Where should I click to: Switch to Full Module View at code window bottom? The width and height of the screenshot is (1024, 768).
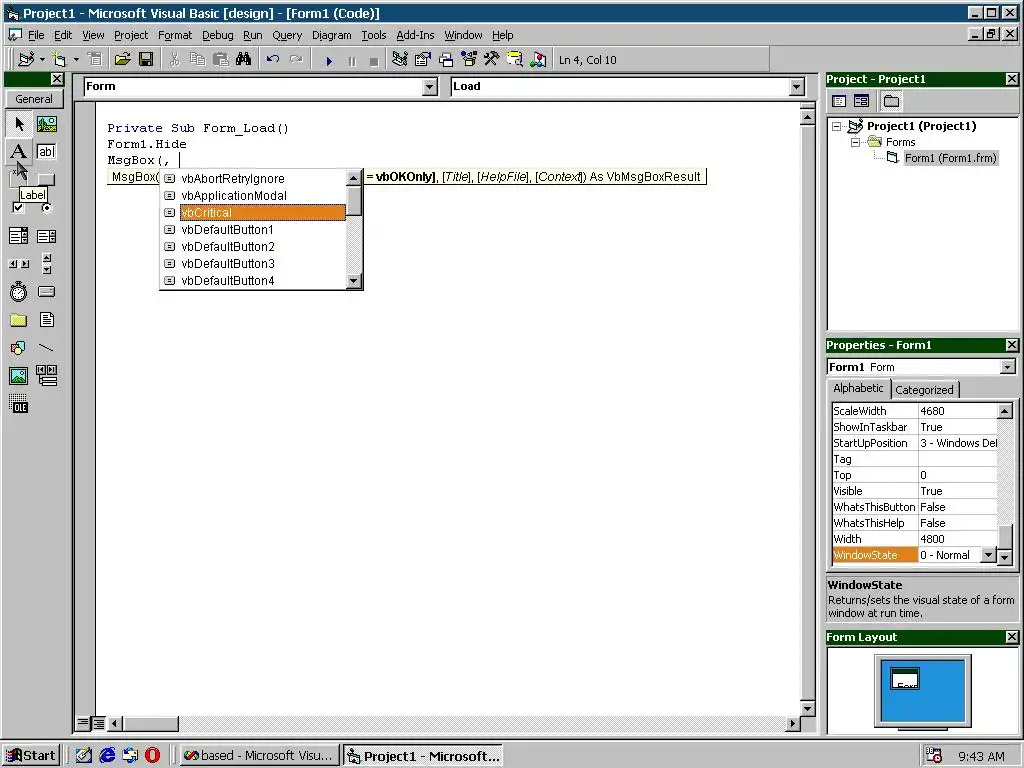tap(98, 723)
